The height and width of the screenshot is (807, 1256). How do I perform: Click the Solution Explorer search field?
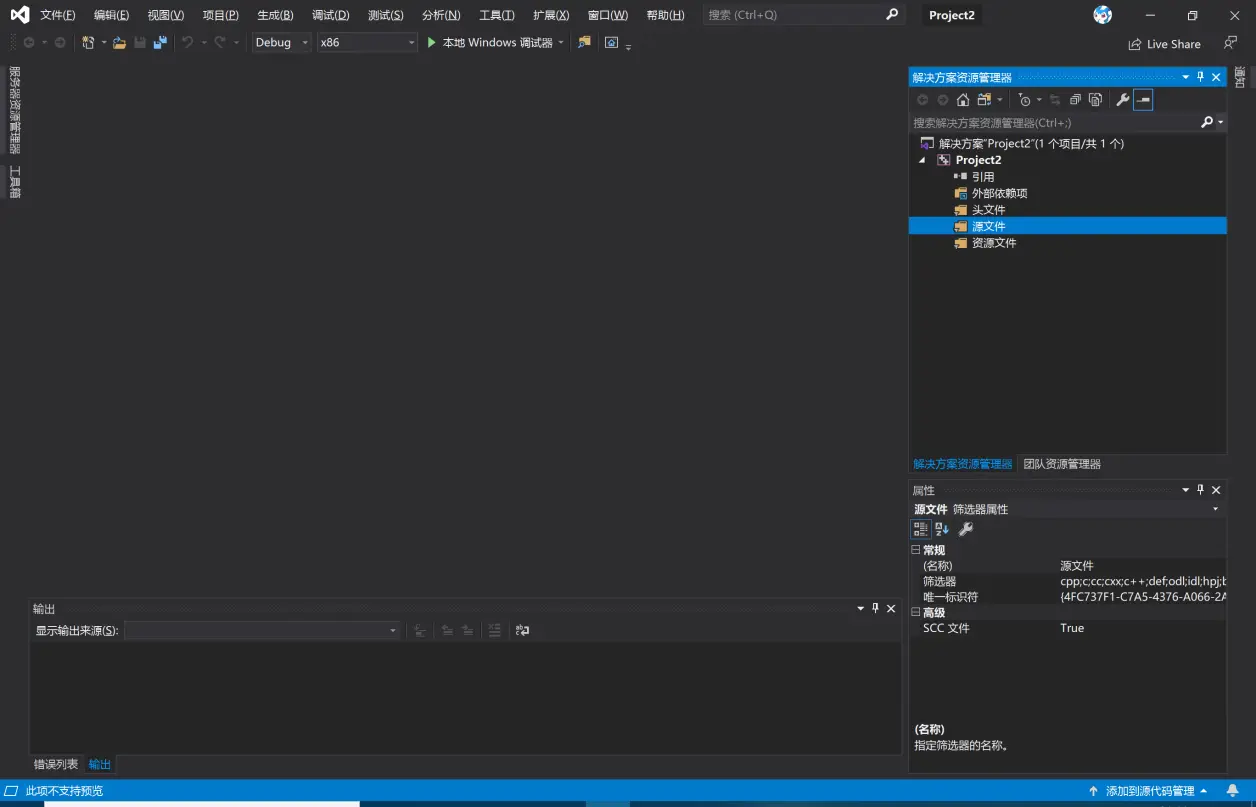point(1054,122)
